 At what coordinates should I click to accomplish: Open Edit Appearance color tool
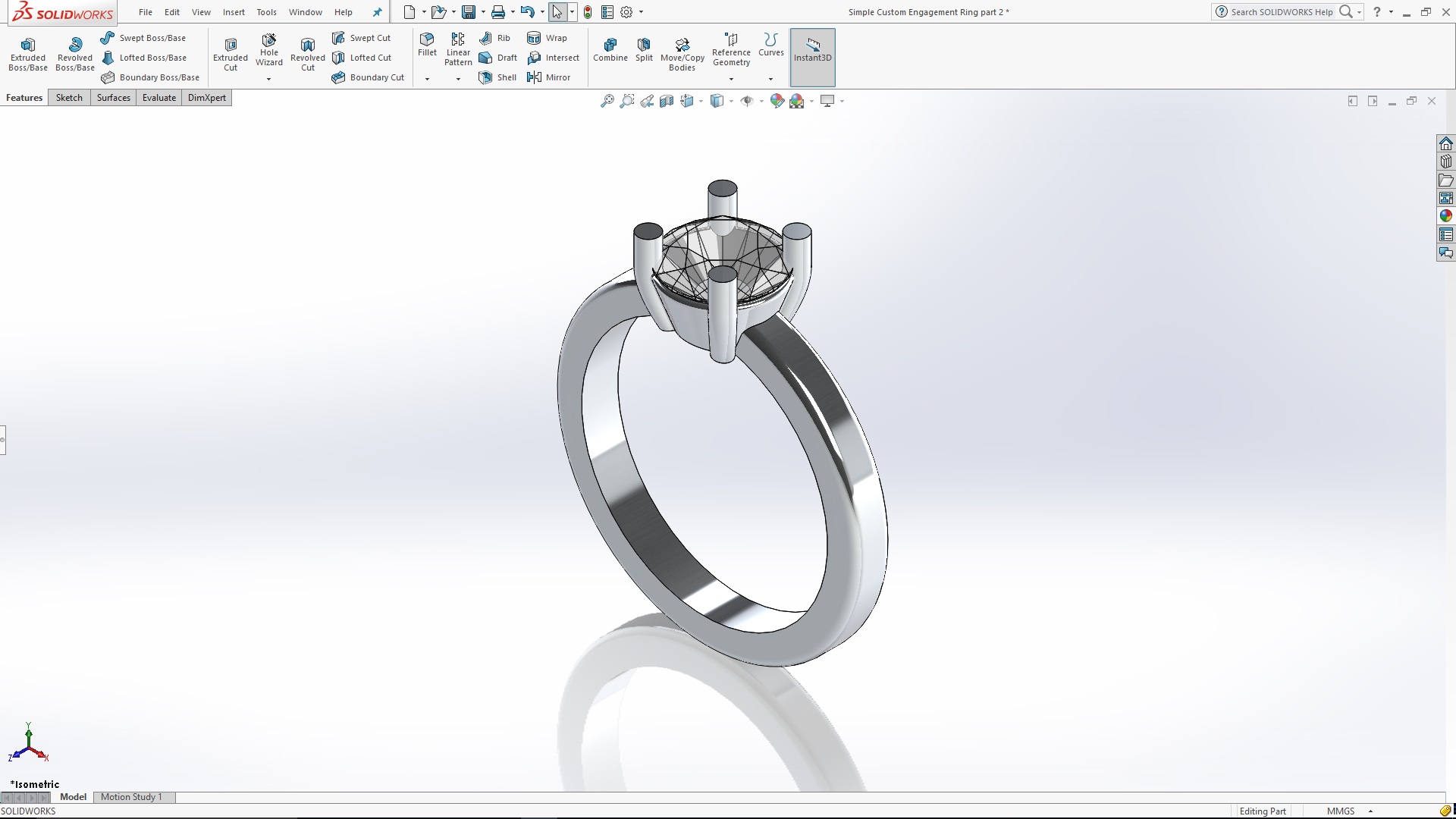[777, 100]
